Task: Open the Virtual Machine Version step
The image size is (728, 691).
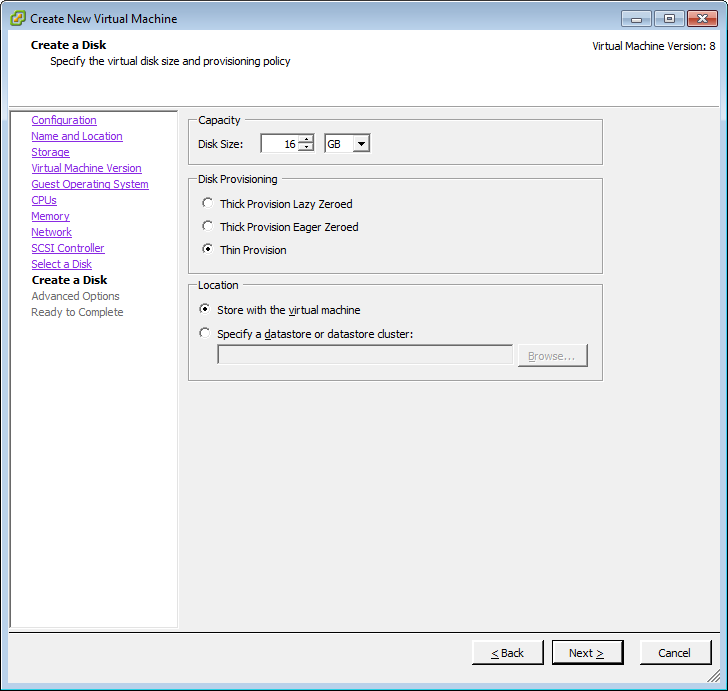Action: (86, 168)
